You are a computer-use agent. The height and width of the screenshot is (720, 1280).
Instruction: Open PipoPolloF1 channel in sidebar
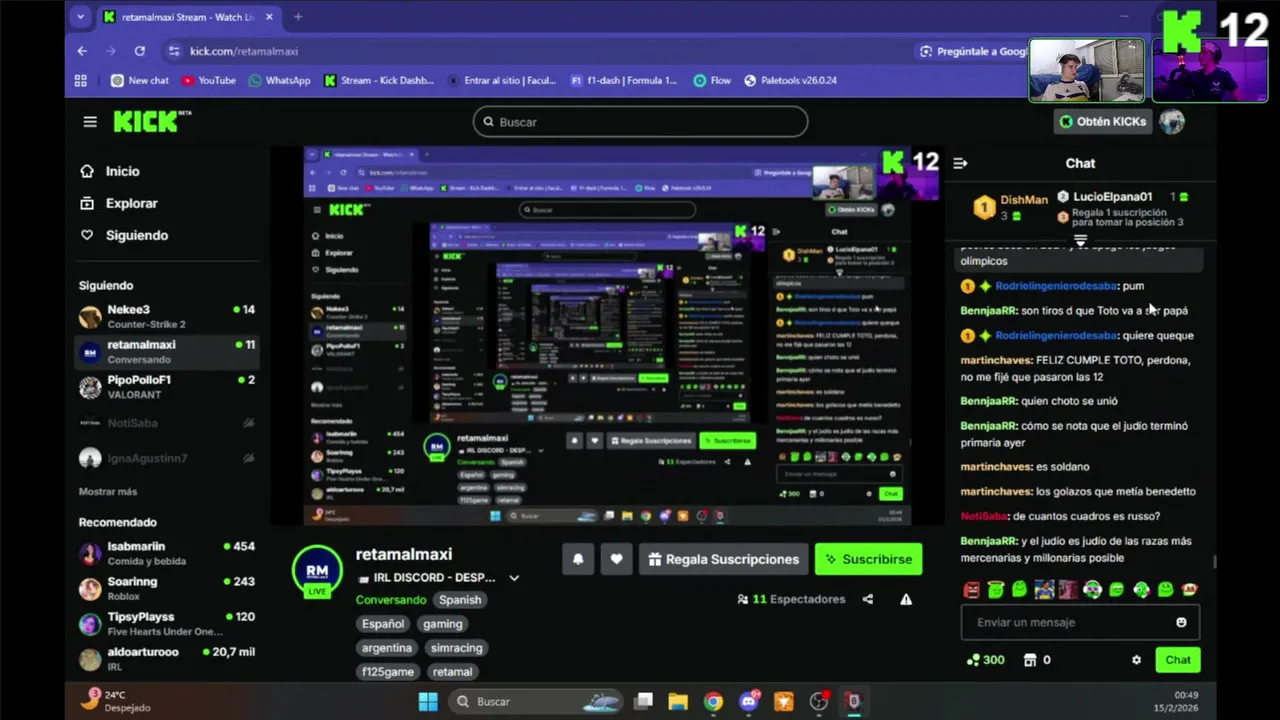[x=167, y=386]
